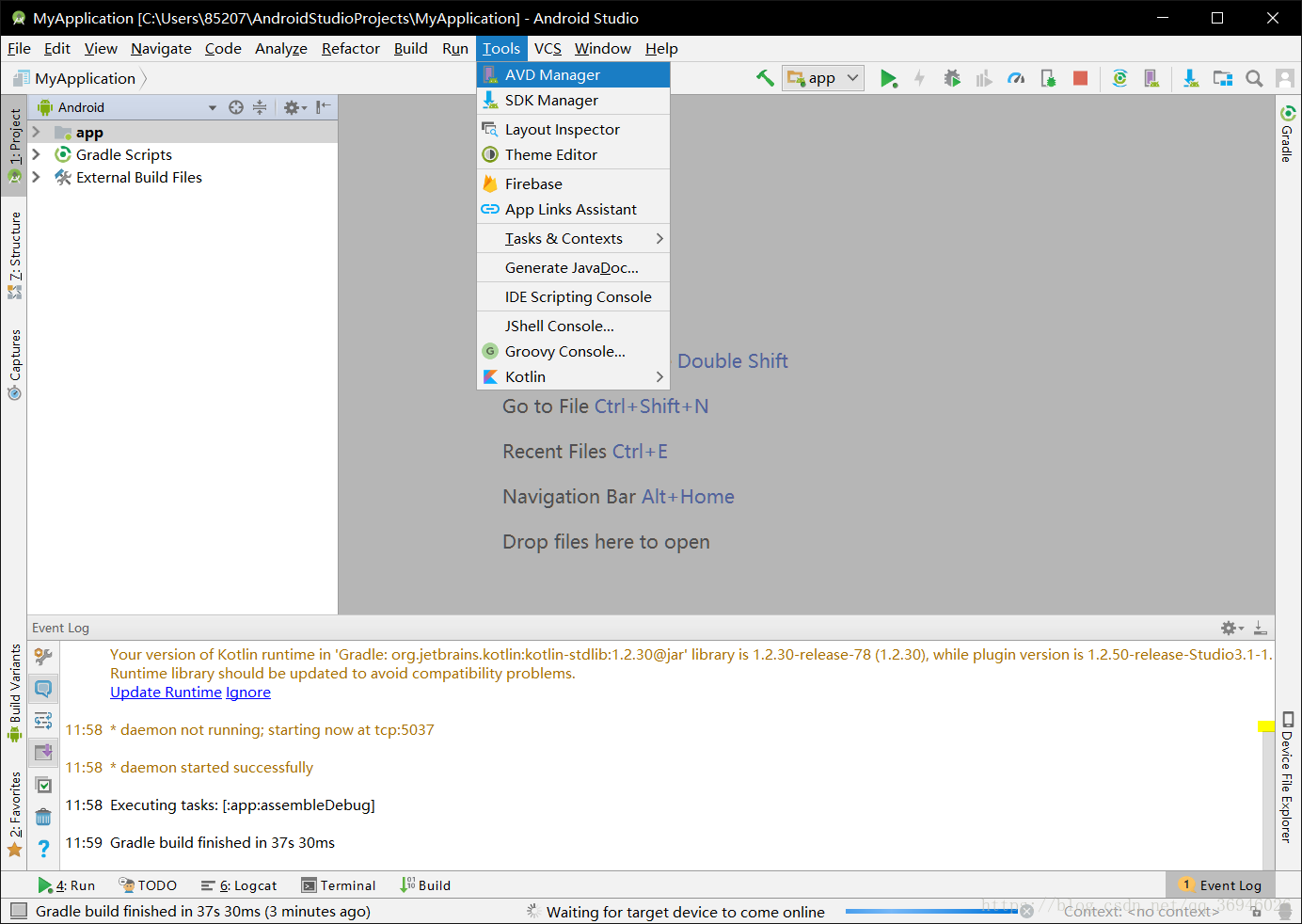Open Project Structure toolbar icon
Screen dimensions: 1302x924
1223,78
